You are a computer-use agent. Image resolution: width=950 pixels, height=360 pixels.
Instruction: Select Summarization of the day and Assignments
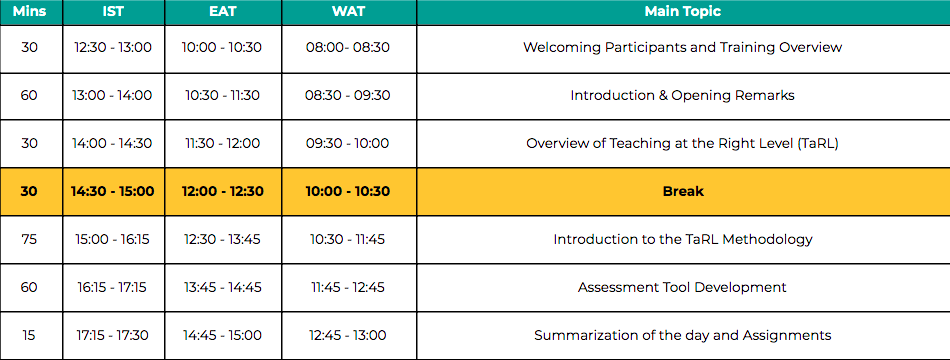click(x=683, y=336)
